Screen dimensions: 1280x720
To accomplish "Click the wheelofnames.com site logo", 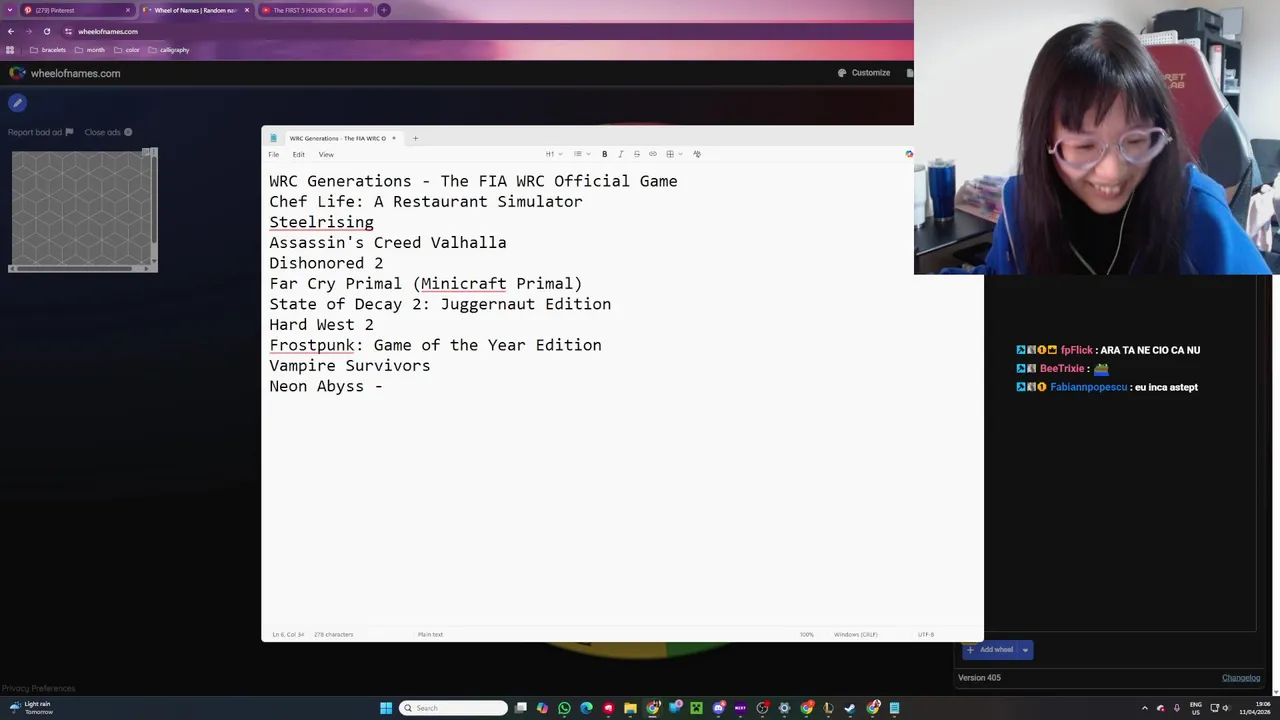I will (x=65, y=73).
